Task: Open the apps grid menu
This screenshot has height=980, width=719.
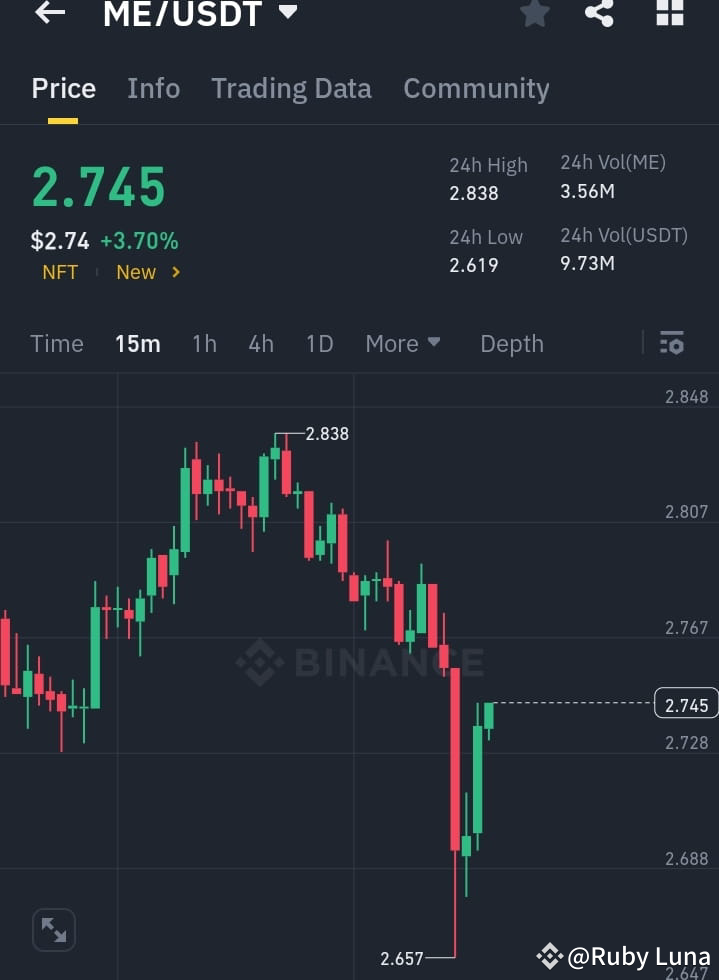Action: tap(668, 14)
